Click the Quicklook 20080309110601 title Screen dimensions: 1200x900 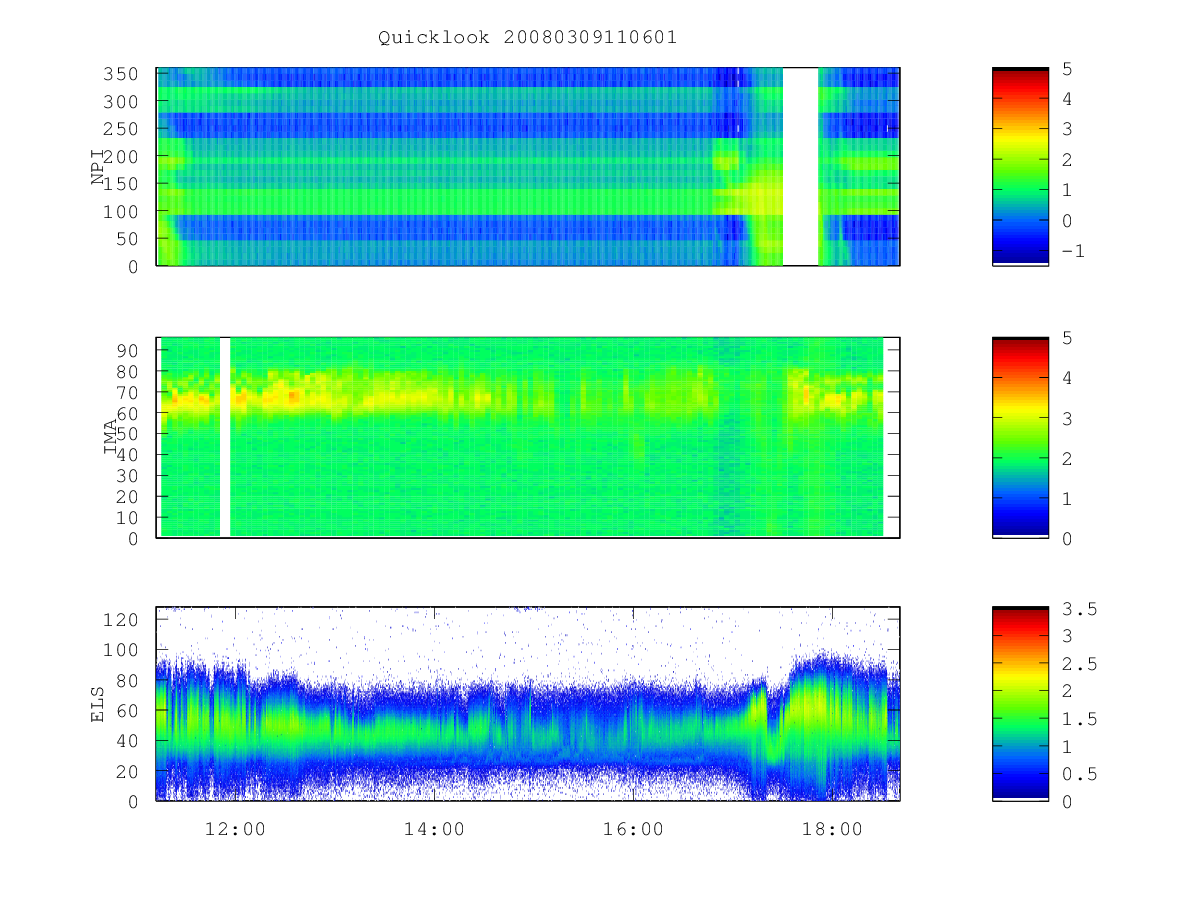[x=527, y=38]
